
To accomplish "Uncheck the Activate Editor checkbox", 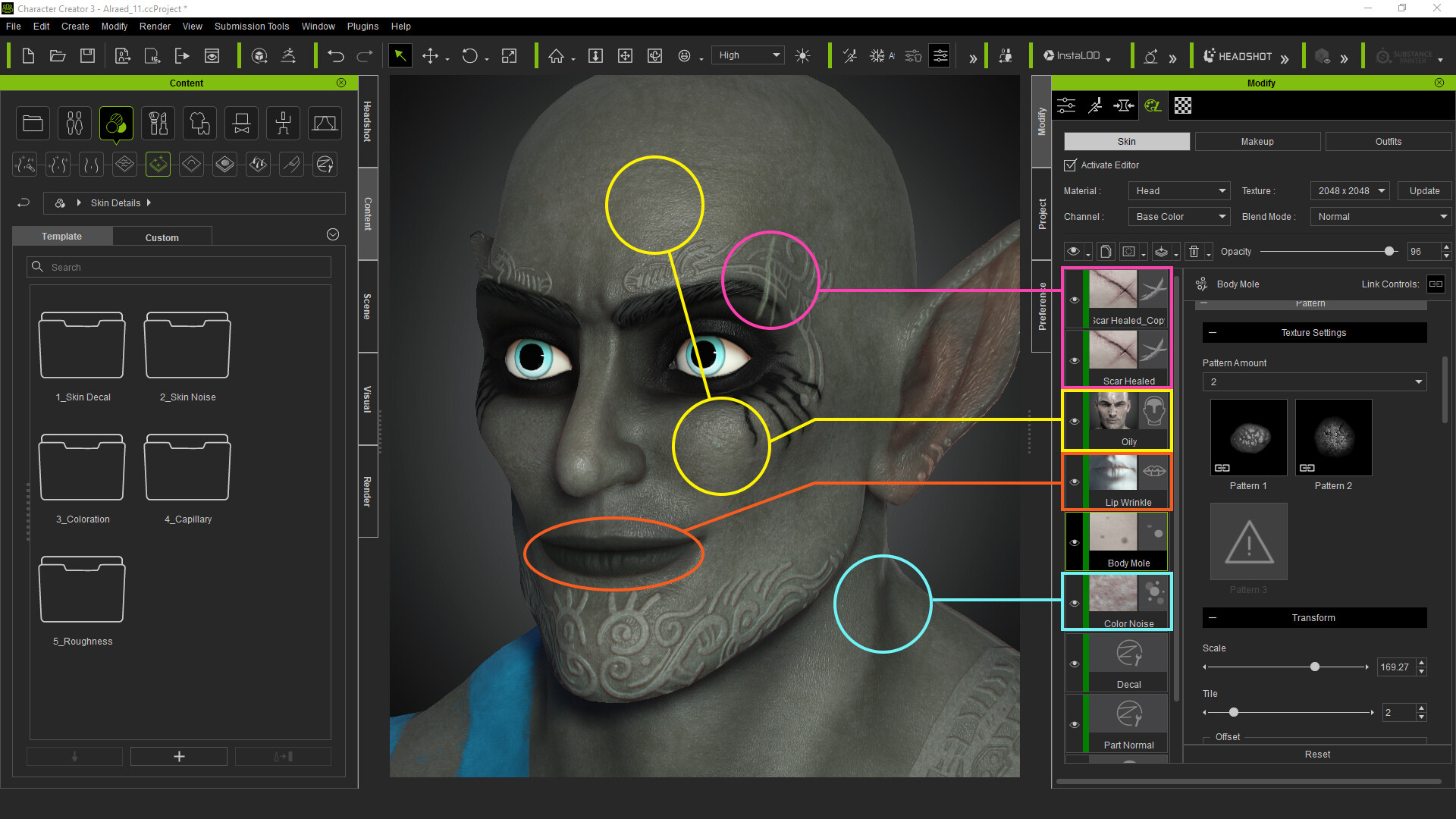I will click(x=1070, y=165).
